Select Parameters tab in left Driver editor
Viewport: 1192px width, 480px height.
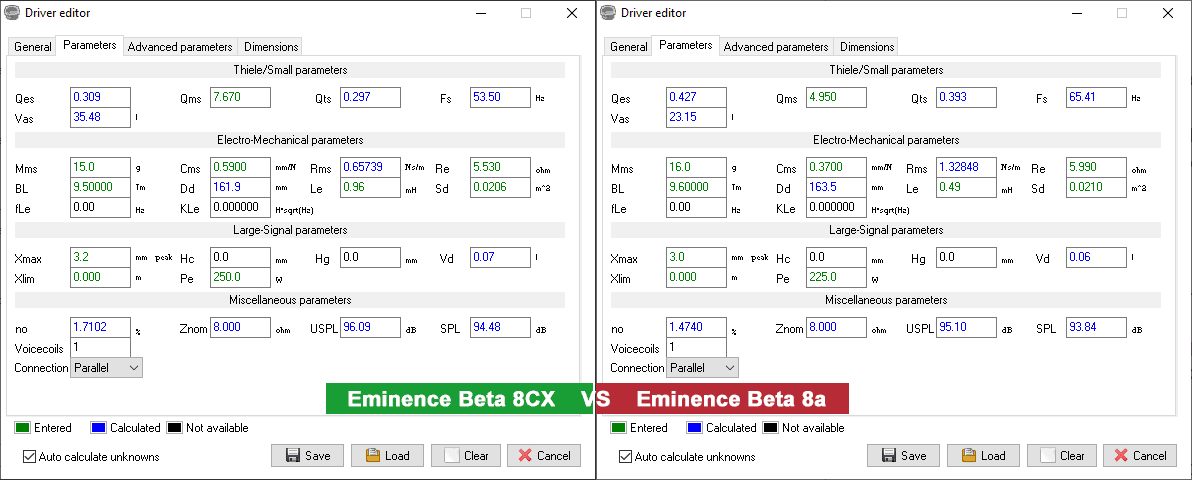pos(90,45)
